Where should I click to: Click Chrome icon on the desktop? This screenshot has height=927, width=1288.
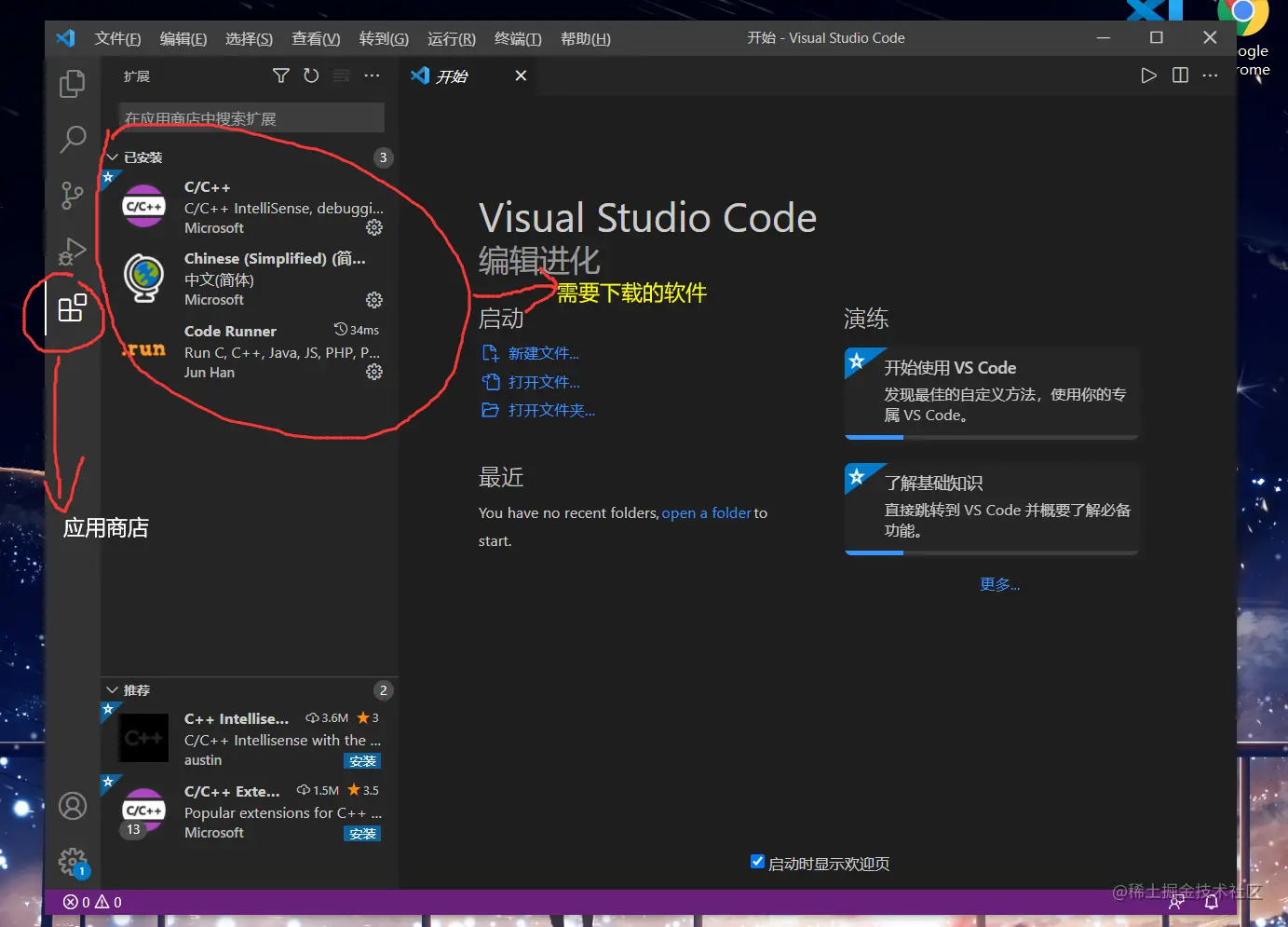click(1243, 14)
